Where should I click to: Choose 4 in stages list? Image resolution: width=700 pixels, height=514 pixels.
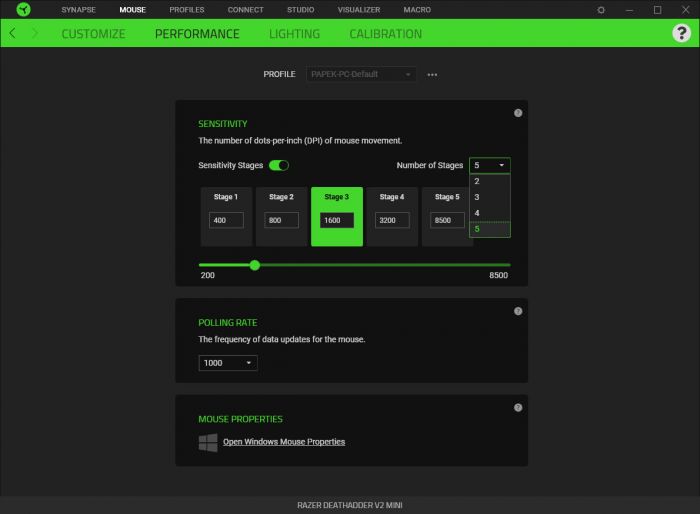490,213
